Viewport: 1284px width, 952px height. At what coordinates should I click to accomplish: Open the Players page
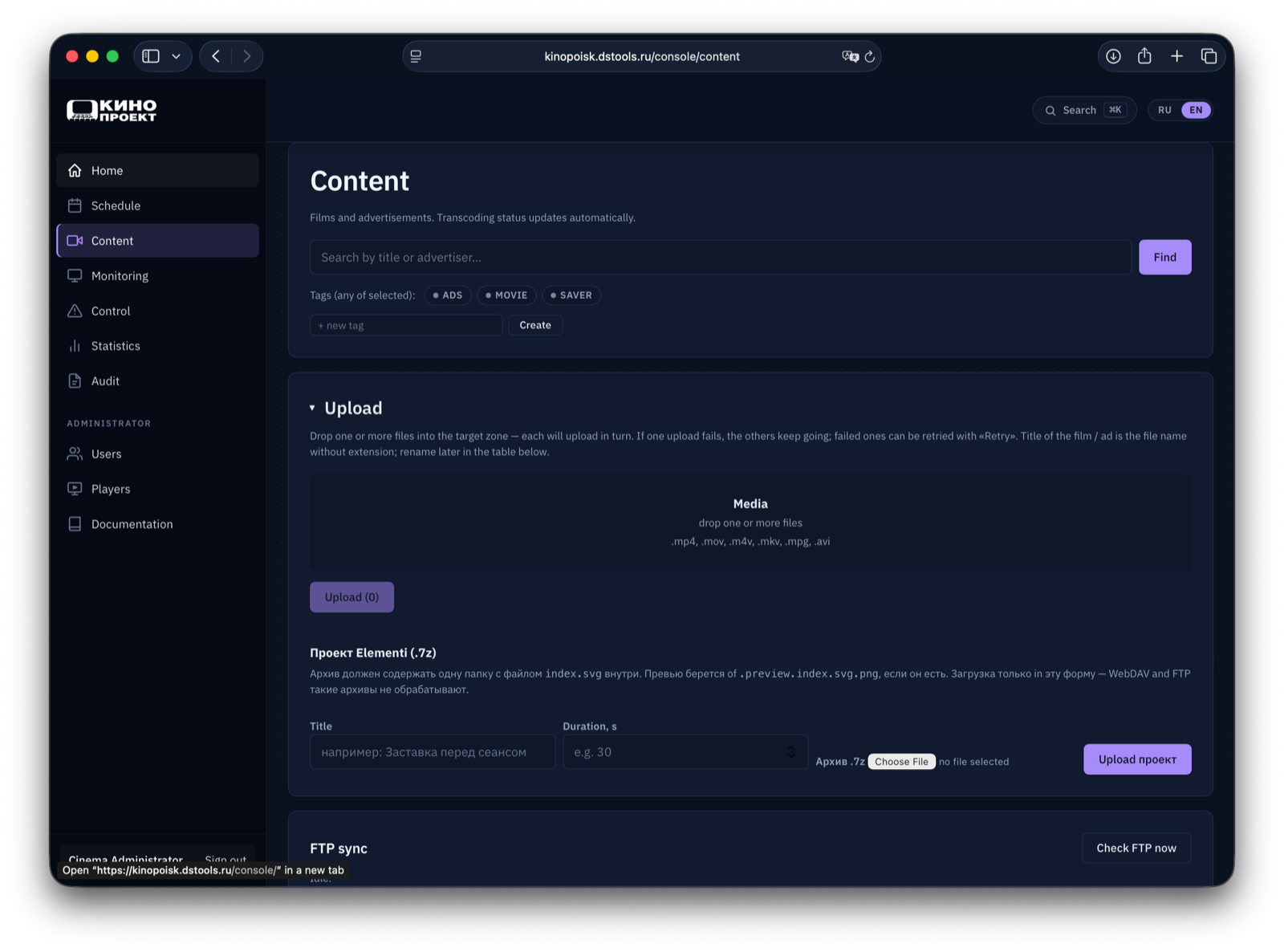coord(157,489)
